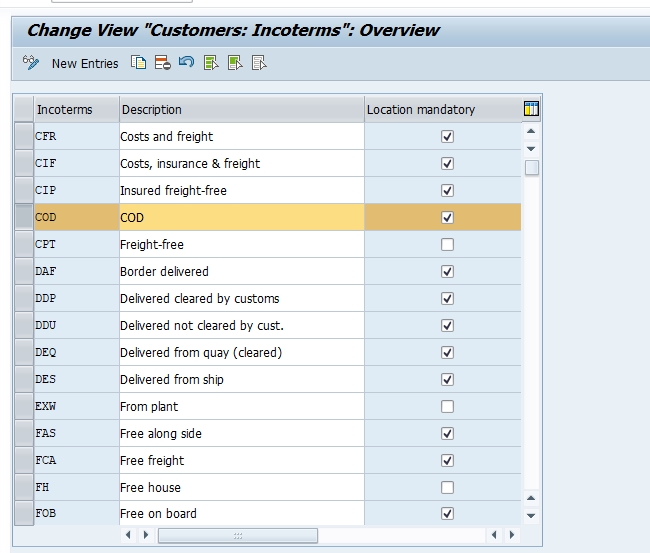Uncheck Location mandatory for FOB
The width and height of the screenshot is (650, 553).
coord(447,514)
